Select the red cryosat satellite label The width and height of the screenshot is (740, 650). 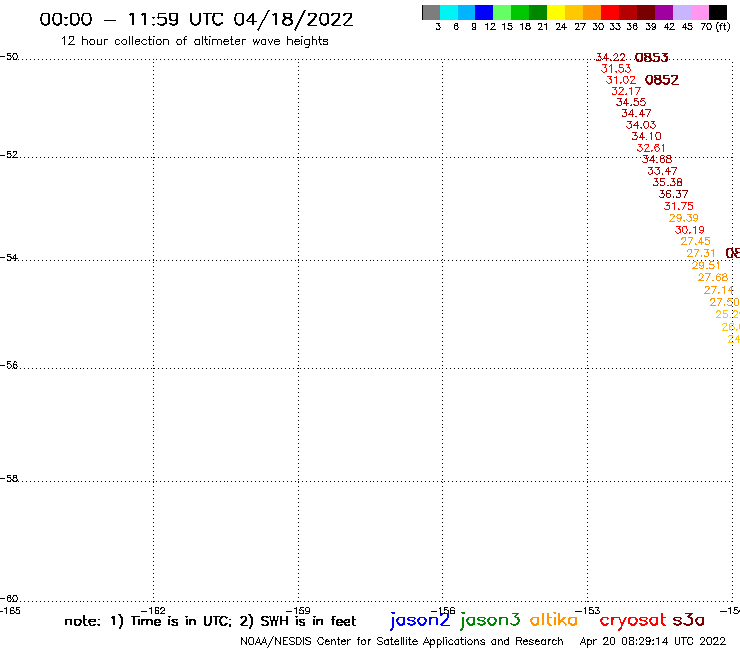pyautogui.click(x=633, y=620)
